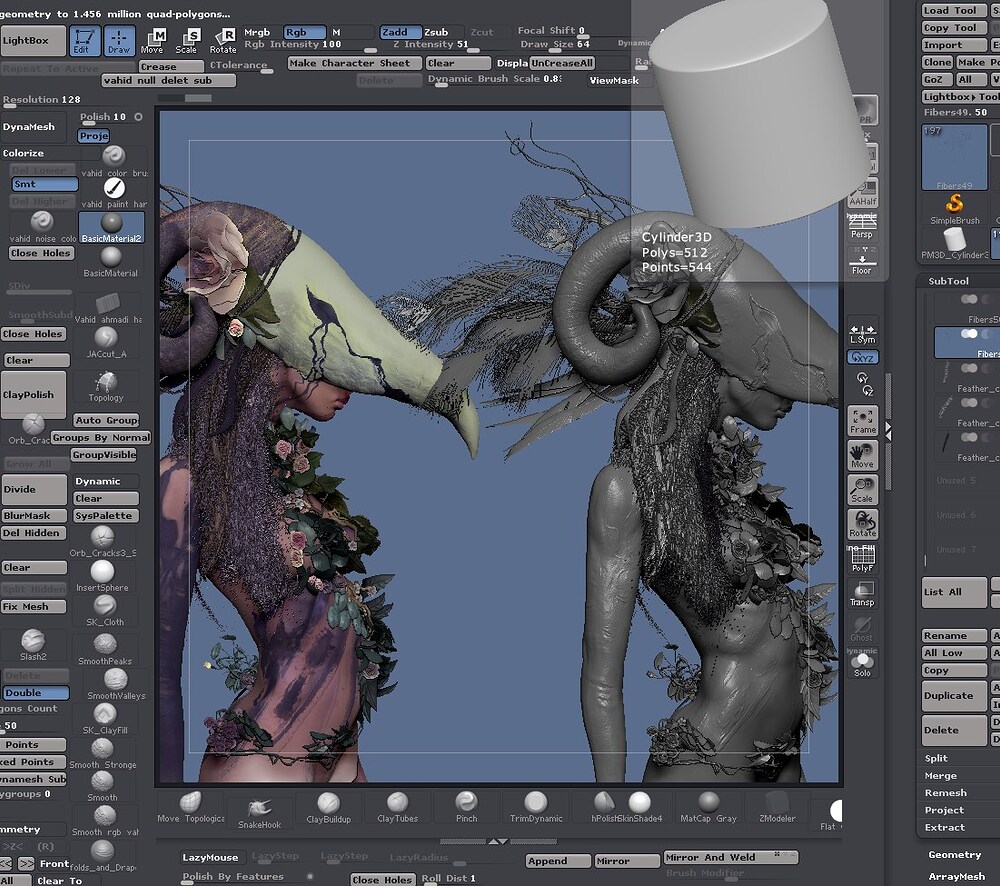Image resolution: width=1000 pixels, height=886 pixels.
Task: Adjust the Draw Size slider
Action: pos(554,45)
